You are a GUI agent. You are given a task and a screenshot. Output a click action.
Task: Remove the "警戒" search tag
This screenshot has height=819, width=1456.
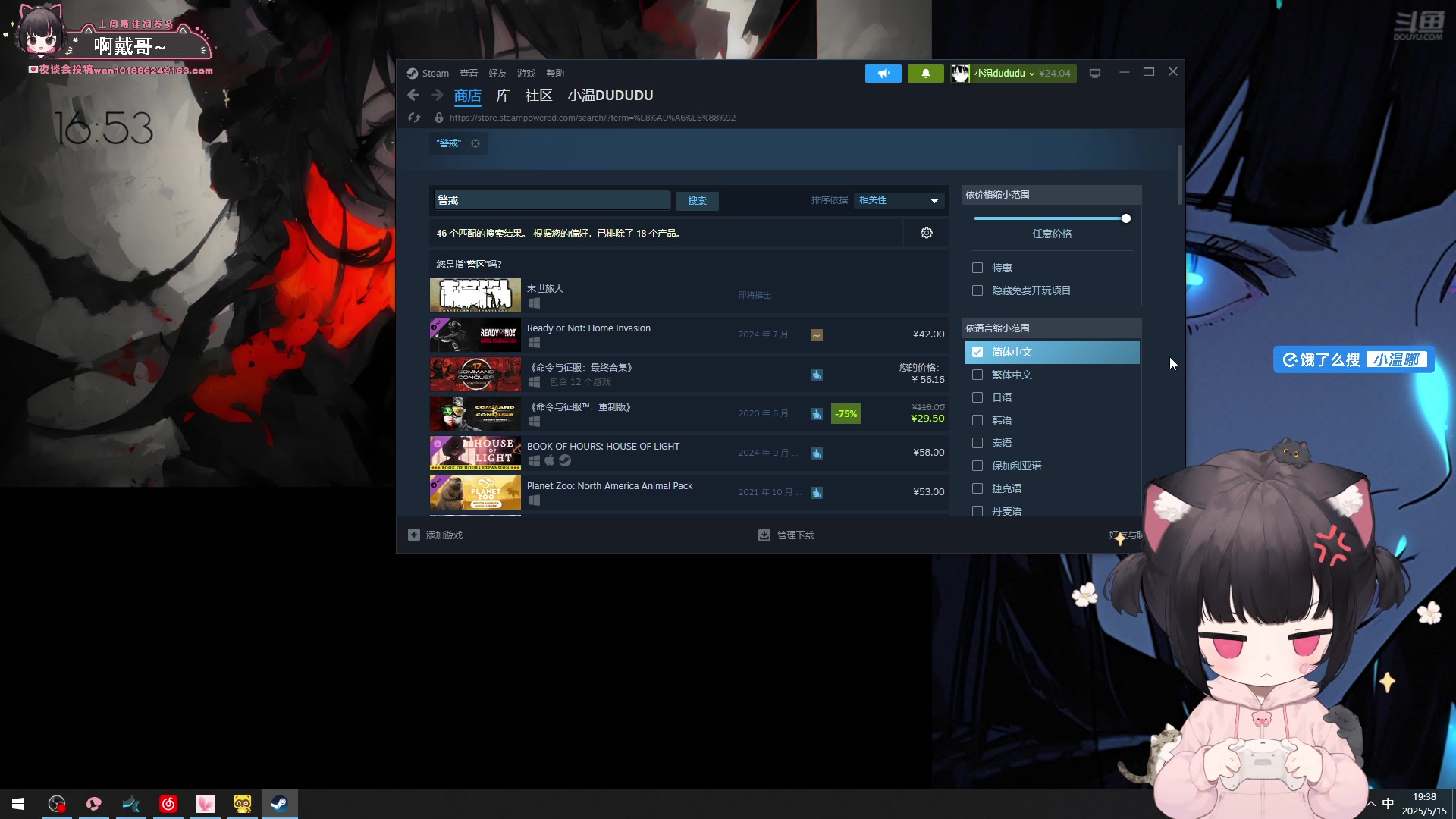click(x=475, y=143)
